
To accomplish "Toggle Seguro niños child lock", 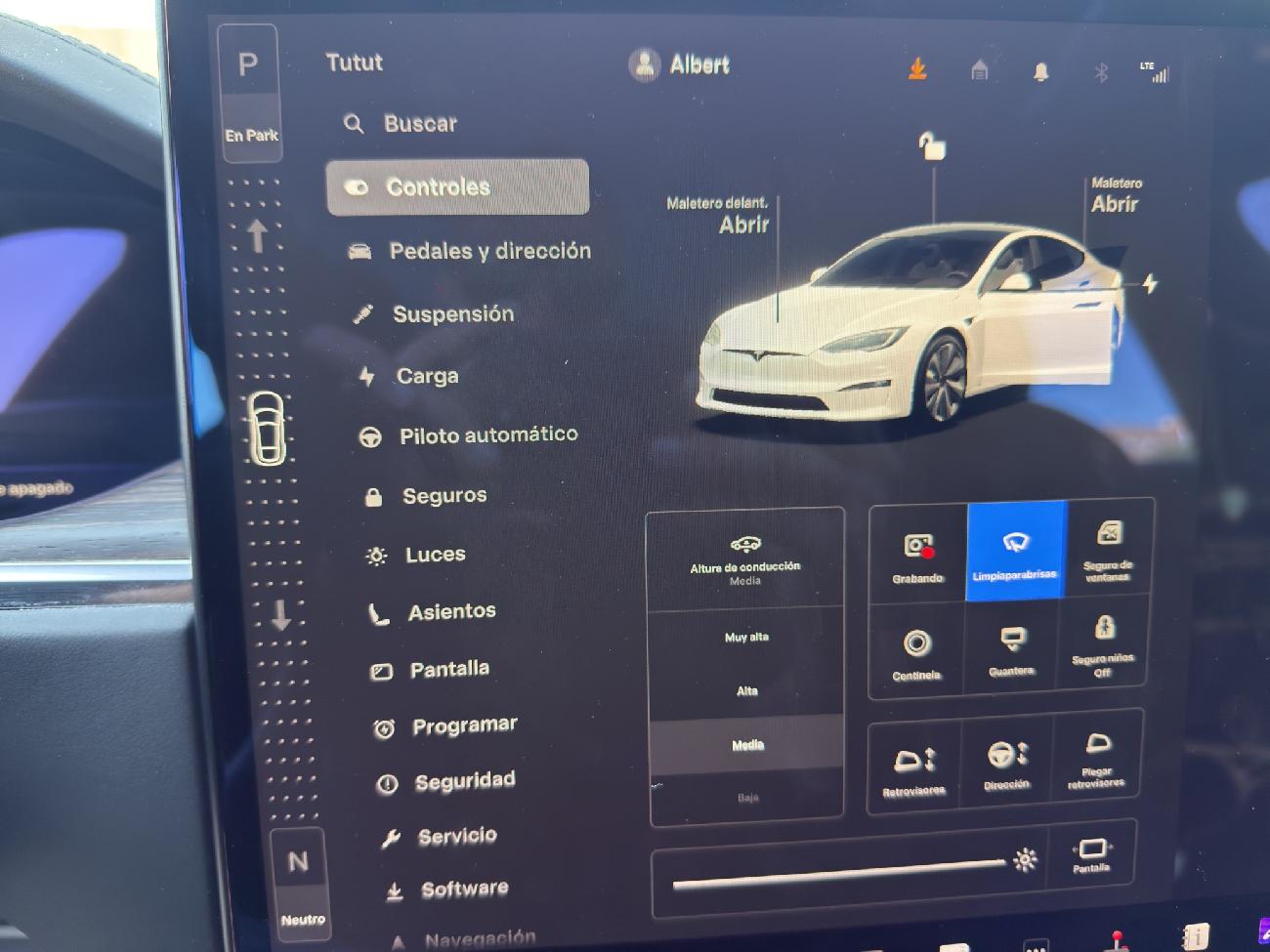I will [1103, 644].
